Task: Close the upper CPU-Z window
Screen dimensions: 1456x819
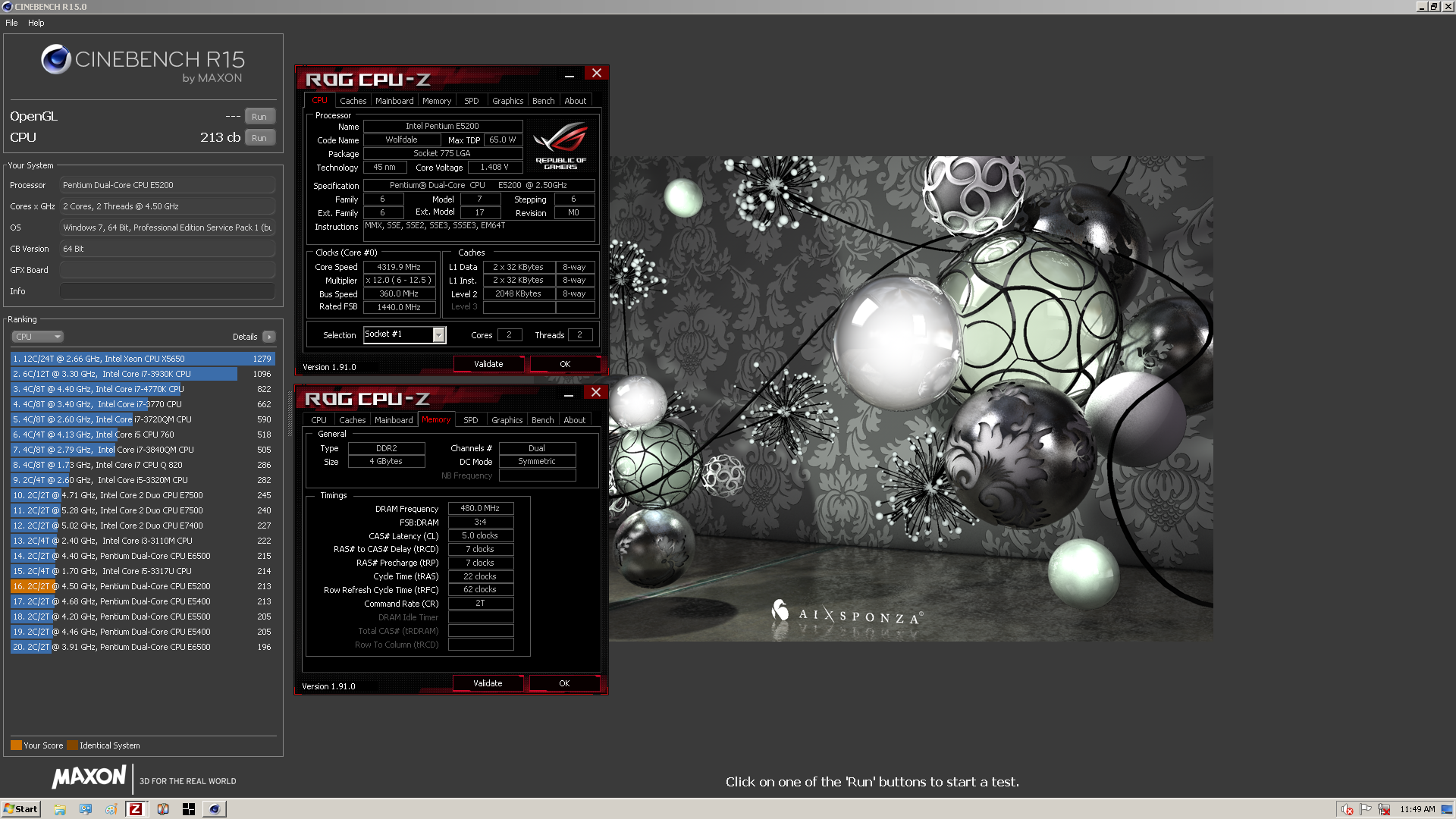Action: 597,74
